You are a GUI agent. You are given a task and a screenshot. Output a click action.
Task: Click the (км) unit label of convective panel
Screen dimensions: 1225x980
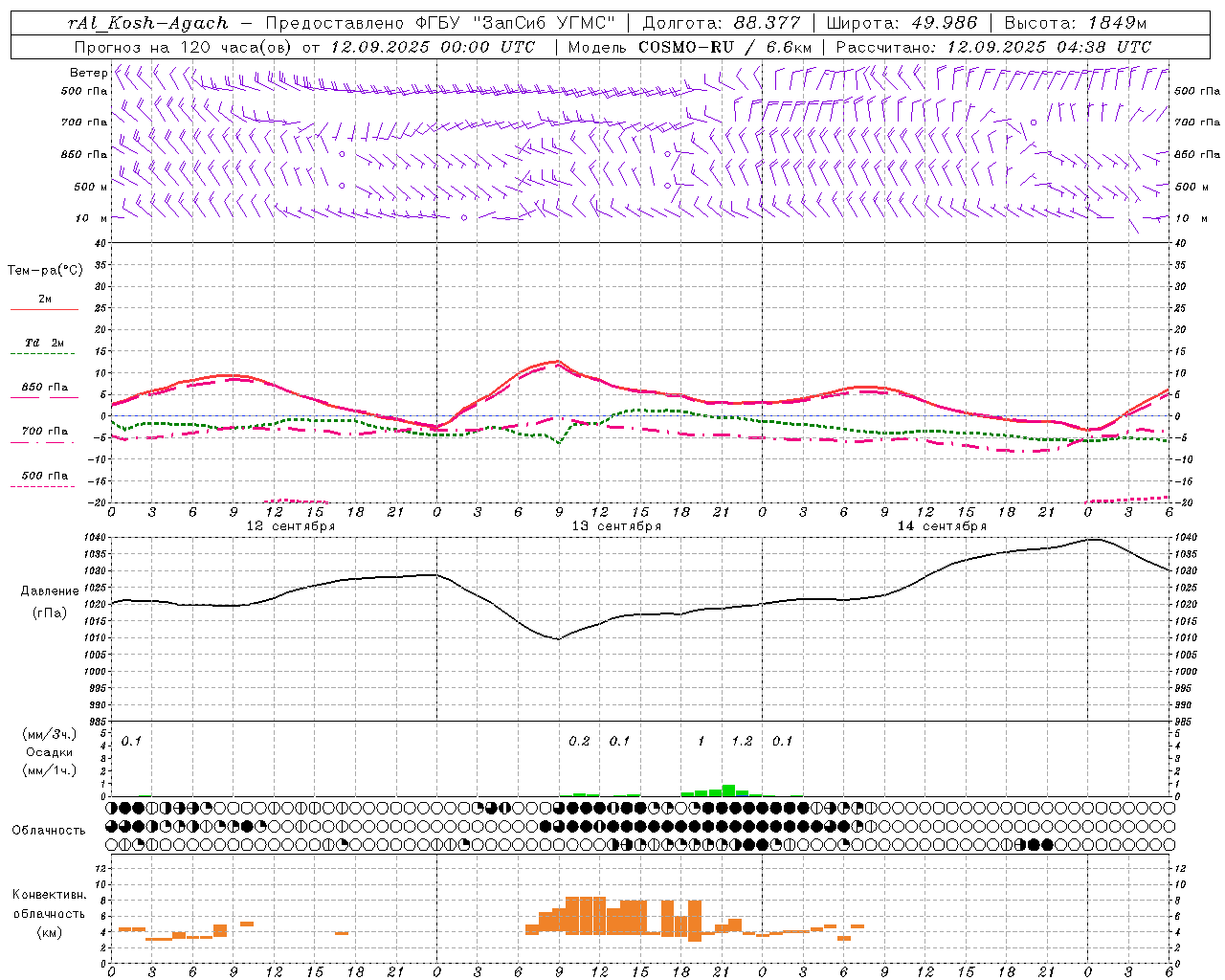coord(50,932)
